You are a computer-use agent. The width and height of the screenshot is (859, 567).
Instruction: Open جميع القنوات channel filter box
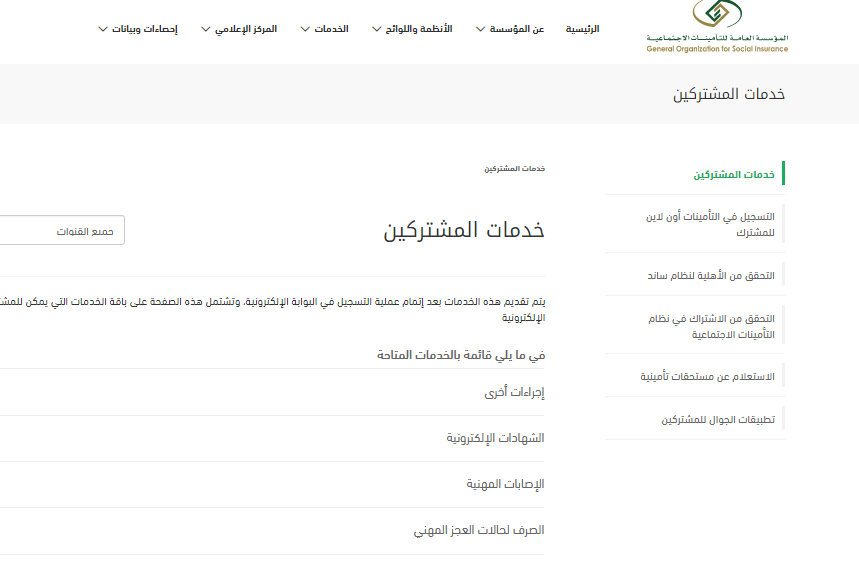(x=60, y=231)
